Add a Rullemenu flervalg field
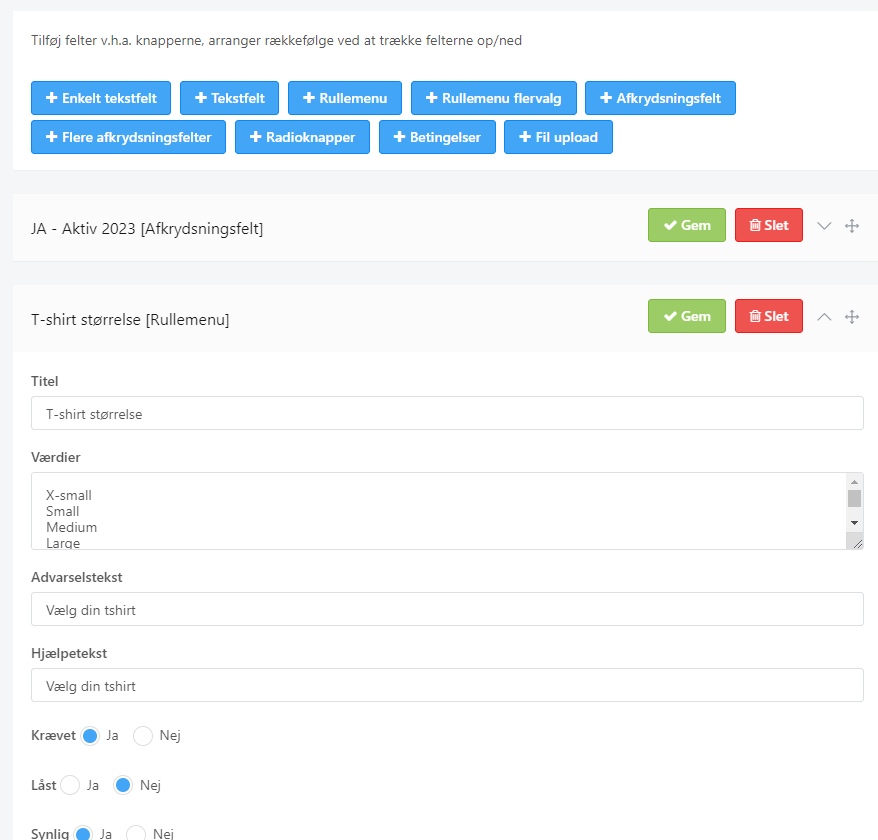The height and width of the screenshot is (840, 878). coord(493,98)
